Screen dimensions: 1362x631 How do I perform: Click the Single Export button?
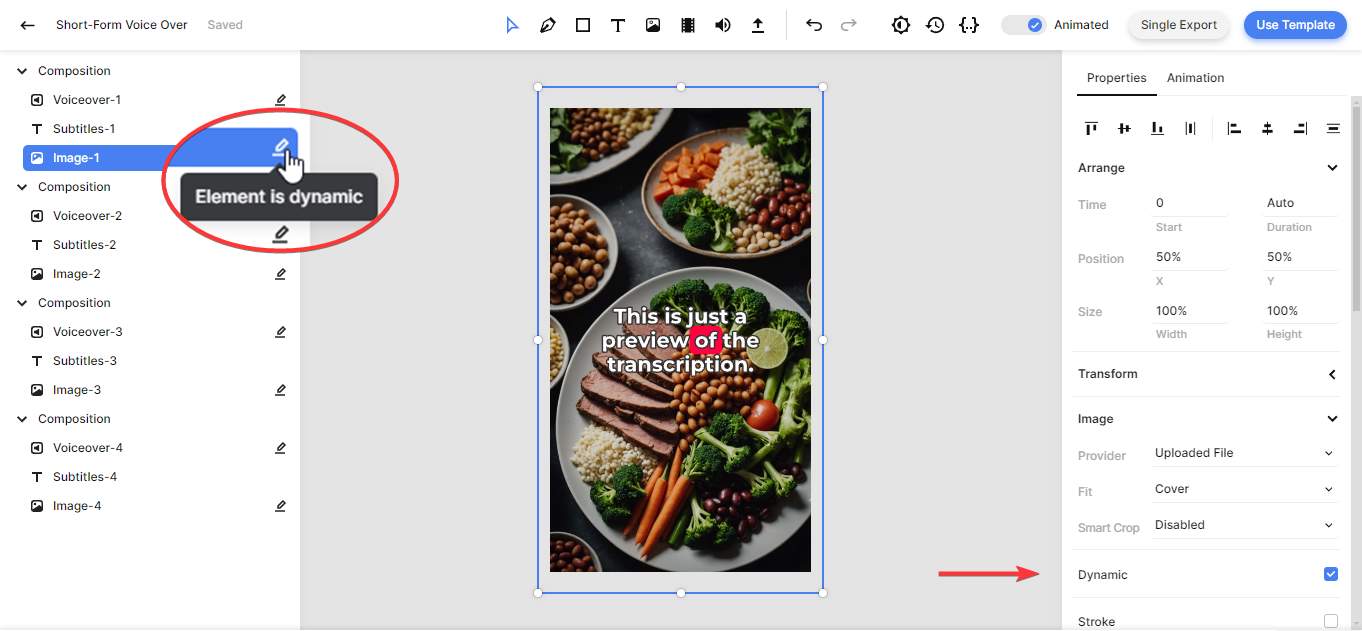(1179, 25)
